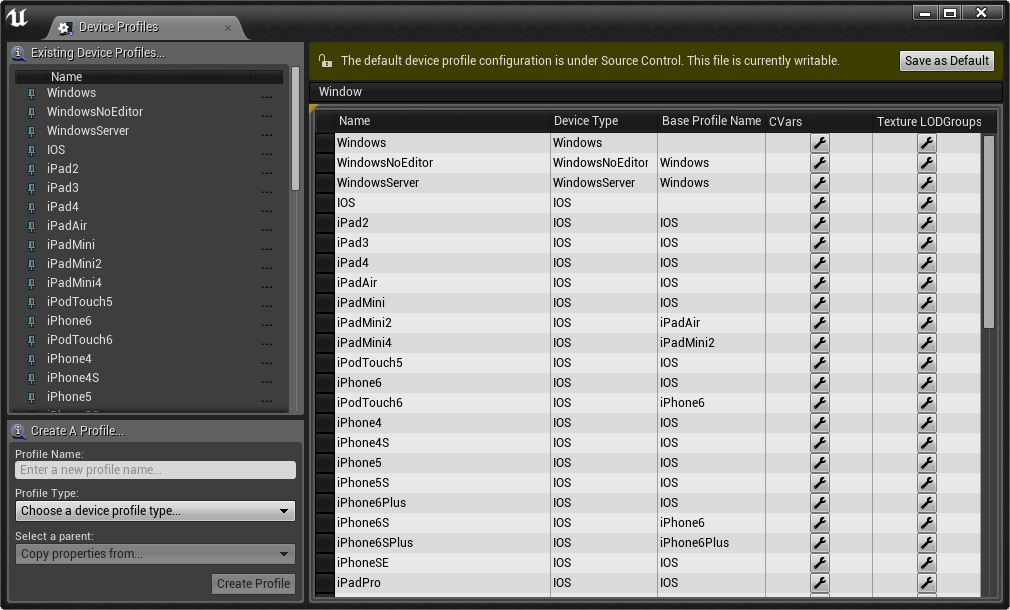Image resolution: width=1010 pixels, height=610 pixels.
Task: Open CVars editor for the iPadPro profile
Action: click(820, 582)
